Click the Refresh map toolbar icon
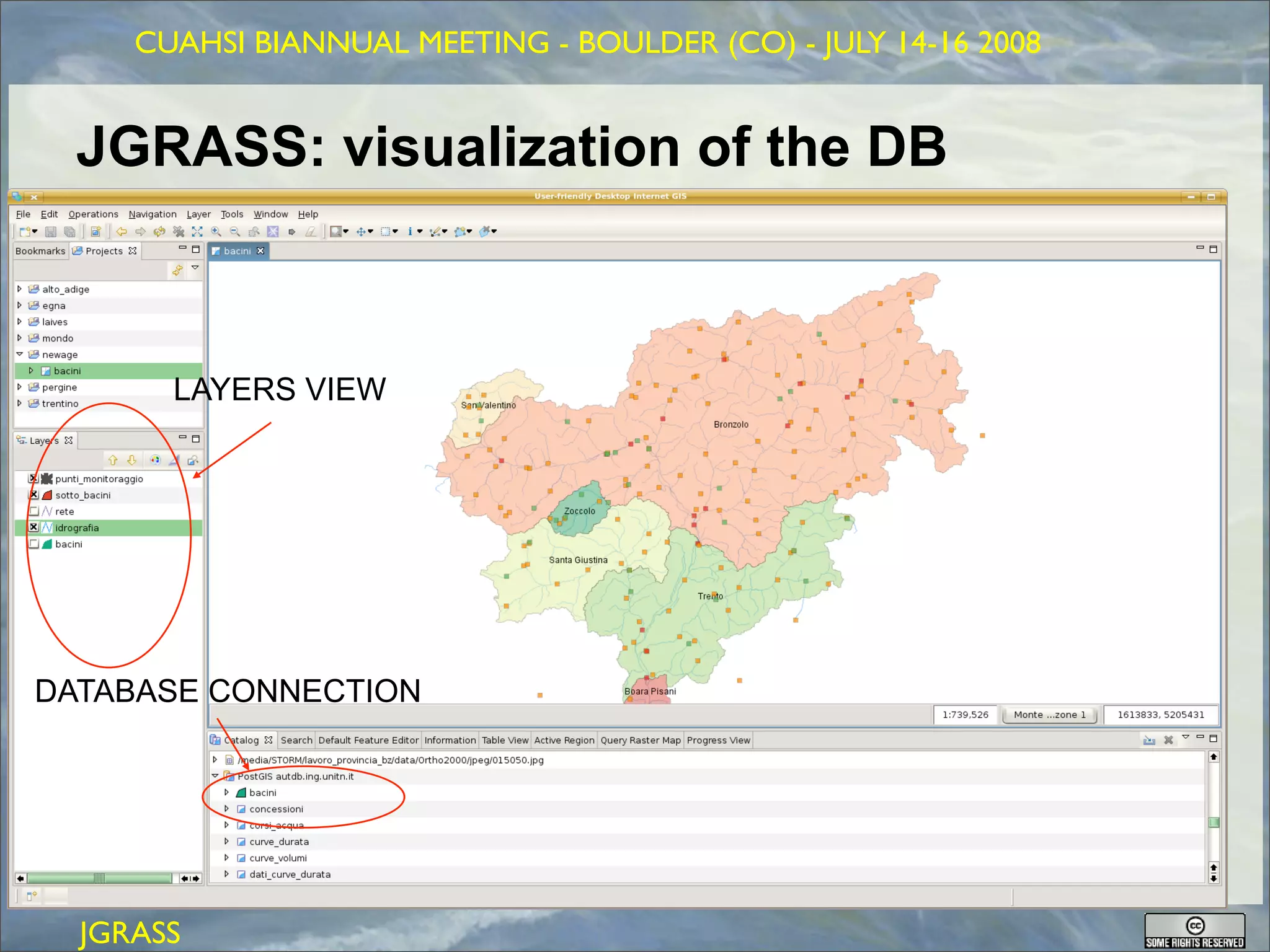This screenshot has height=952, width=1270. tap(159, 231)
